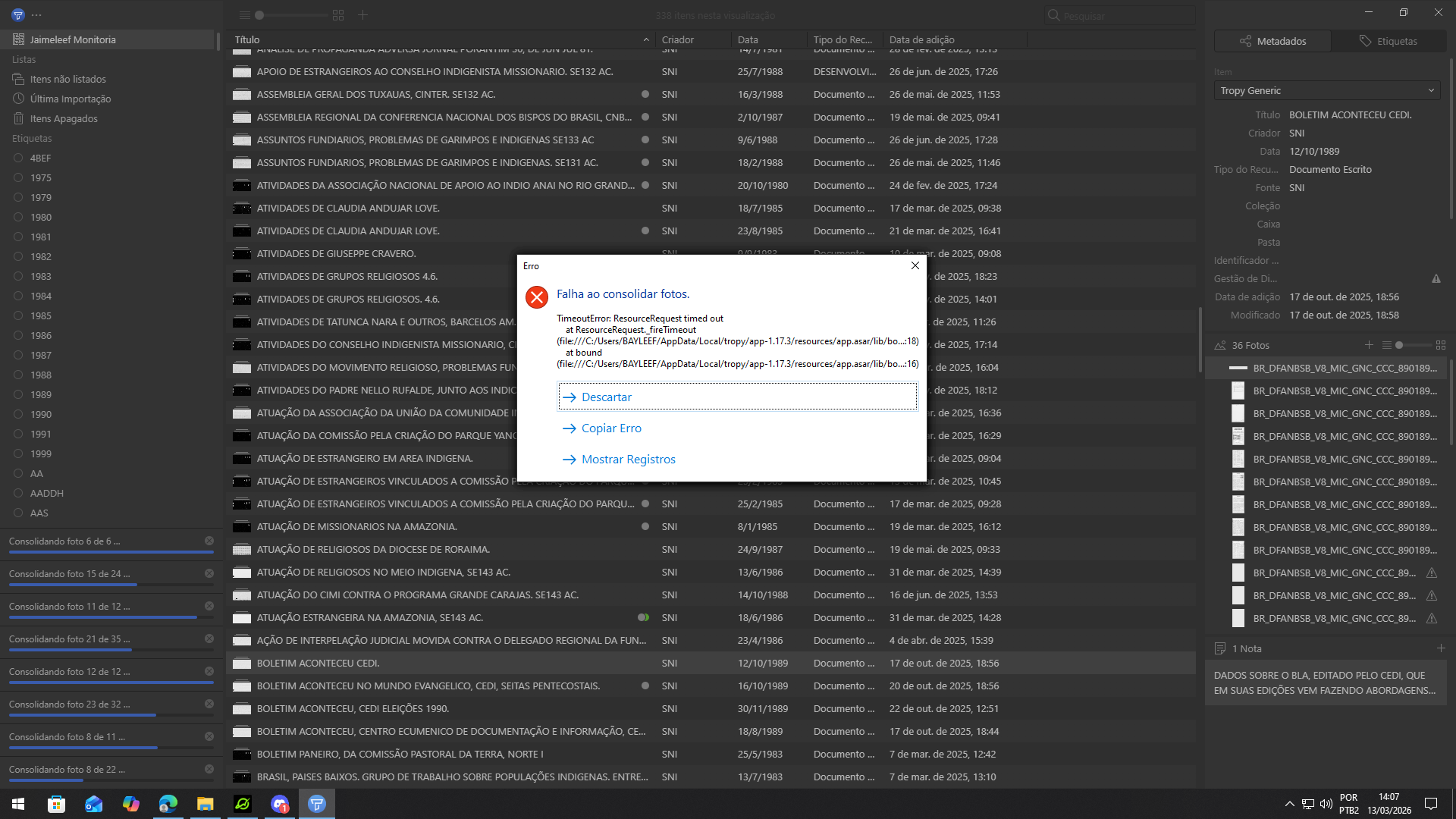Select the 1988 tag circle
This screenshot has width=1456, height=819.
click(18, 375)
